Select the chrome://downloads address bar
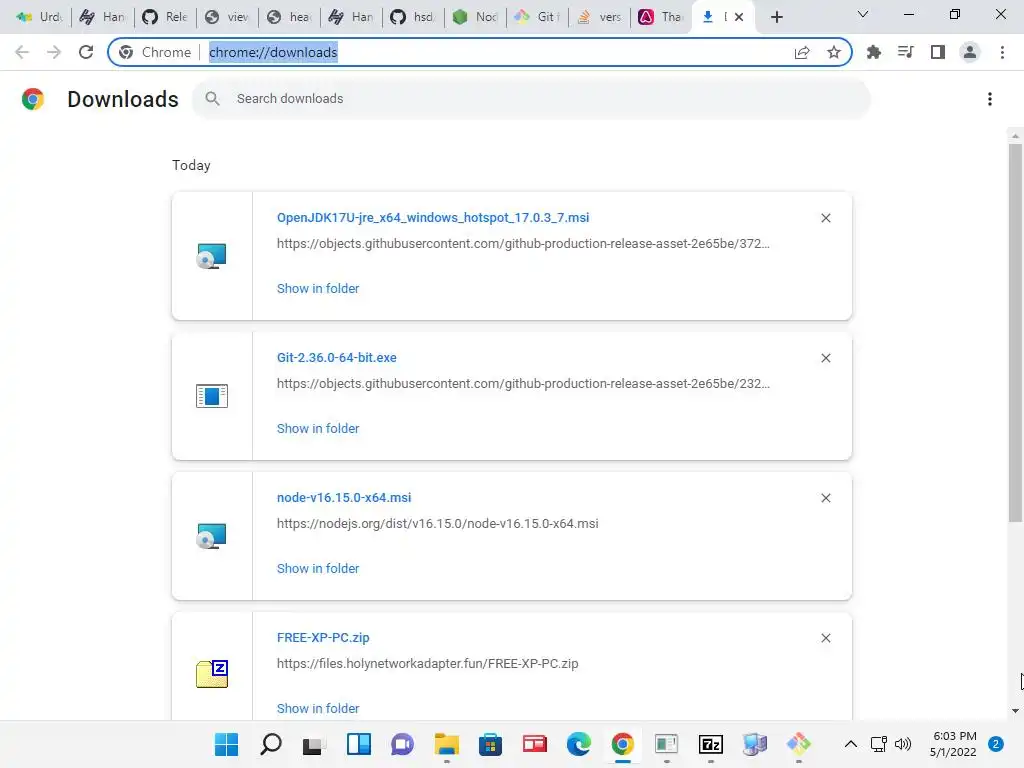Viewport: 1024px width, 768px height. pyautogui.click(x=480, y=52)
